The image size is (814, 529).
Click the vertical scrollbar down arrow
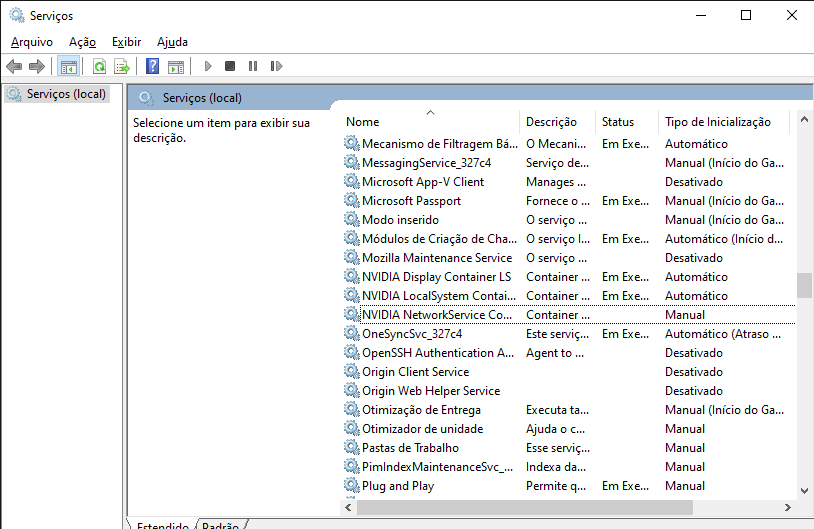(x=804, y=491)
